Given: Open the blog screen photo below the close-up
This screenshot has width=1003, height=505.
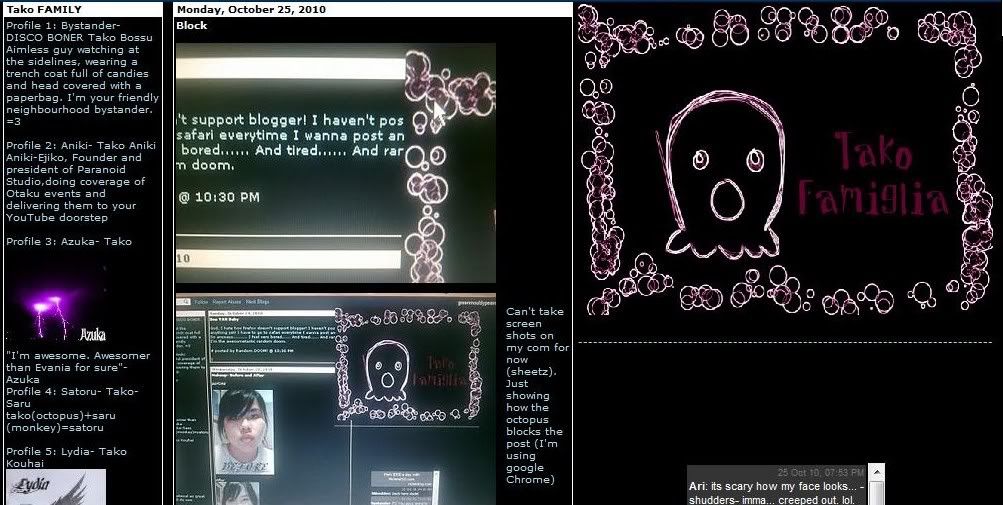Looking at the screenshot, I should pyautogui.click(x=336, y=399).
